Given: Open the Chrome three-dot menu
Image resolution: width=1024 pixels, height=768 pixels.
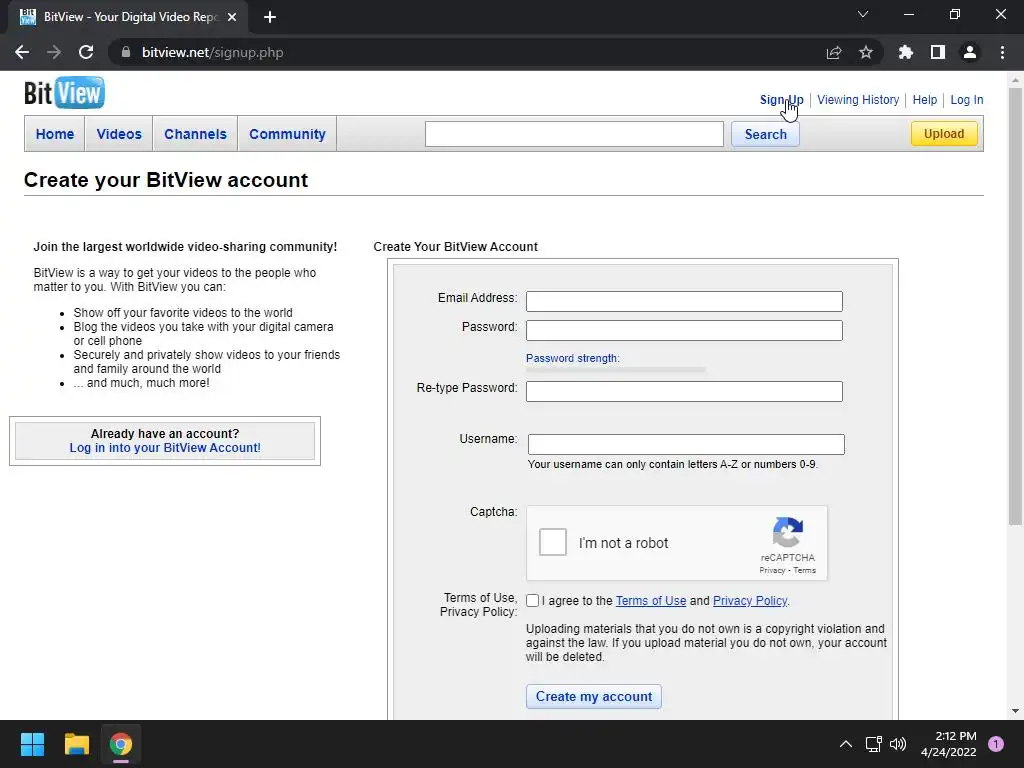Looking at the screenshot, I should coord(1002,52).
